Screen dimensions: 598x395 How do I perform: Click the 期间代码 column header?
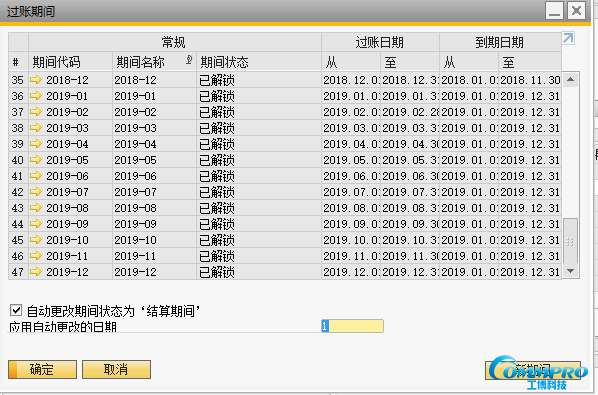[x=70, y=62]
